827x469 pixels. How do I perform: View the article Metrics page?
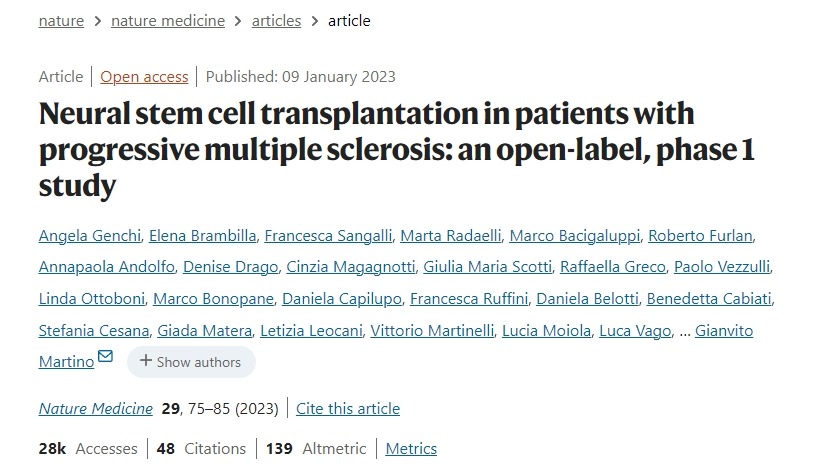pos(411,448)
